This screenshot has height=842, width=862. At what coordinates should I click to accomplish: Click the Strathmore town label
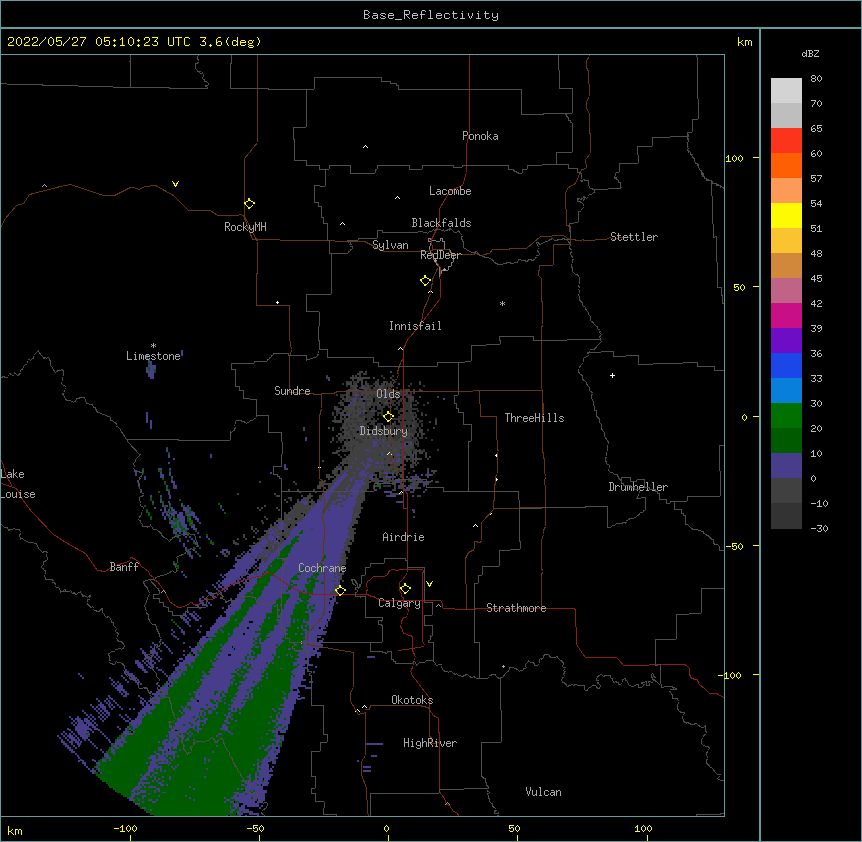(x=516, y=608)
